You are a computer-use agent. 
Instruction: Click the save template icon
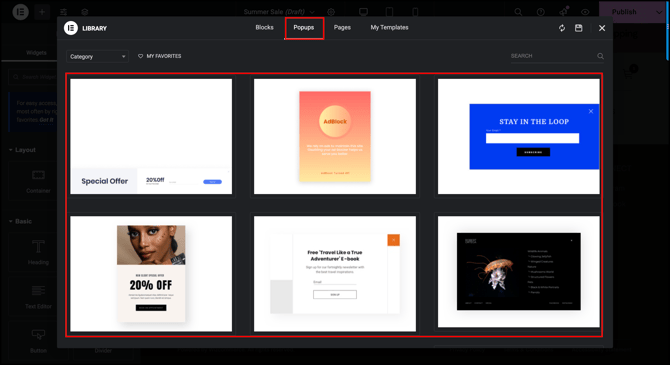click(579, 28)
